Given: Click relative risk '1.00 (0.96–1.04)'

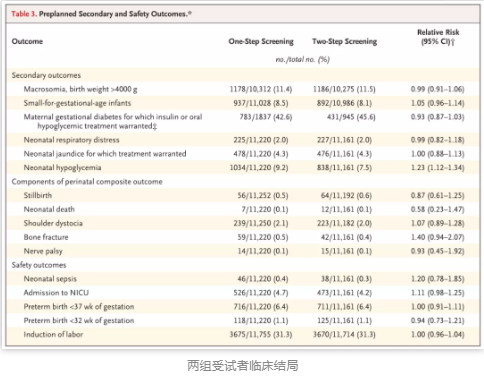Looking at the screenshot, I should (x=437, y=335).
